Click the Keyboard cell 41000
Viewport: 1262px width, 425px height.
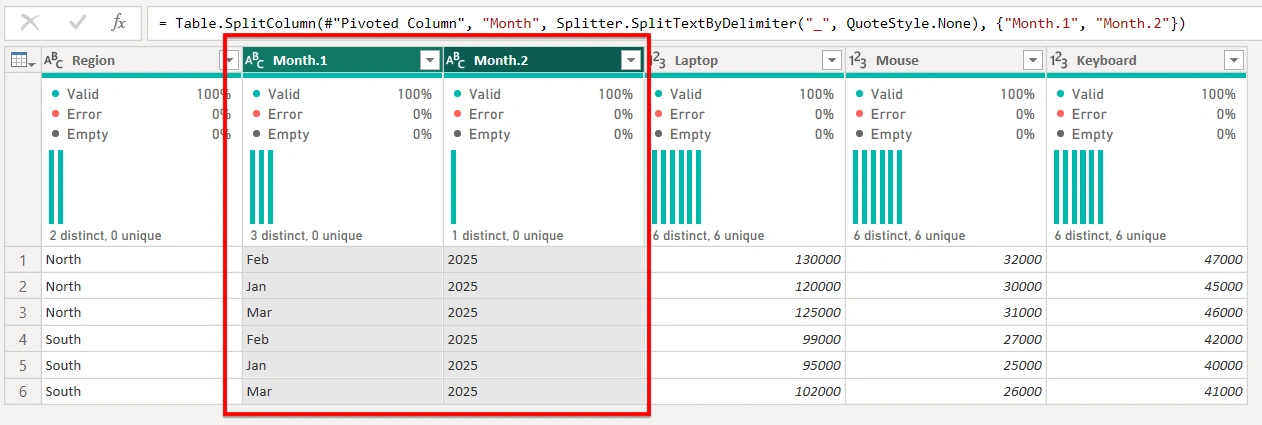coord(1146,391)
